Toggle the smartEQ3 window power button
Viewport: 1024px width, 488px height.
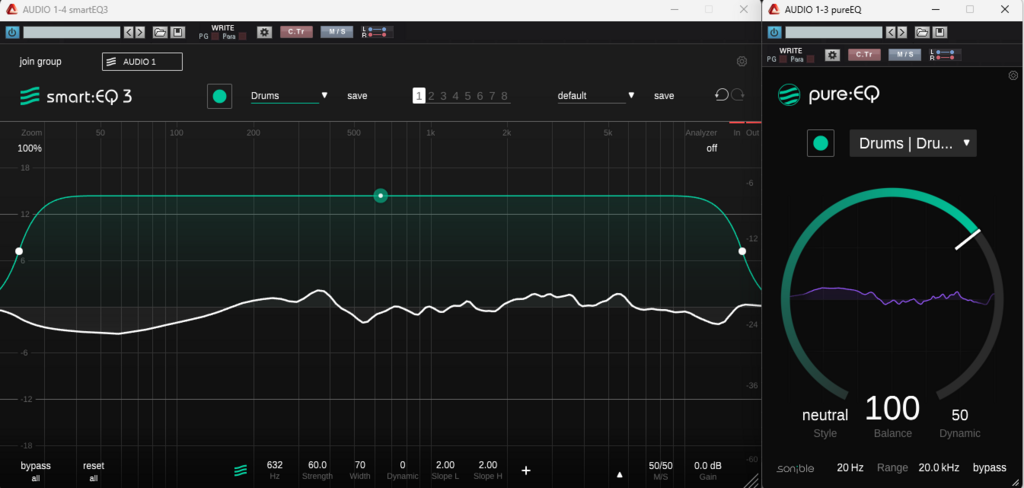point(12,32)
